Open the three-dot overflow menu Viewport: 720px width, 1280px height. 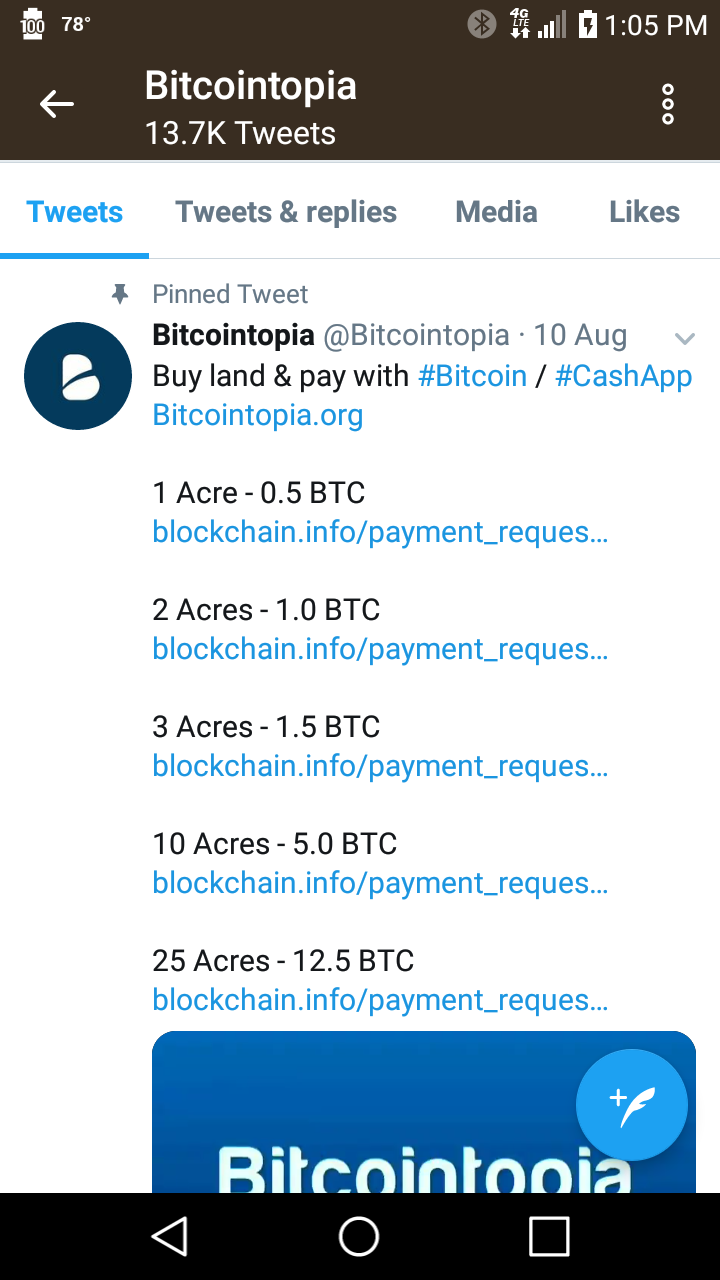668,105
